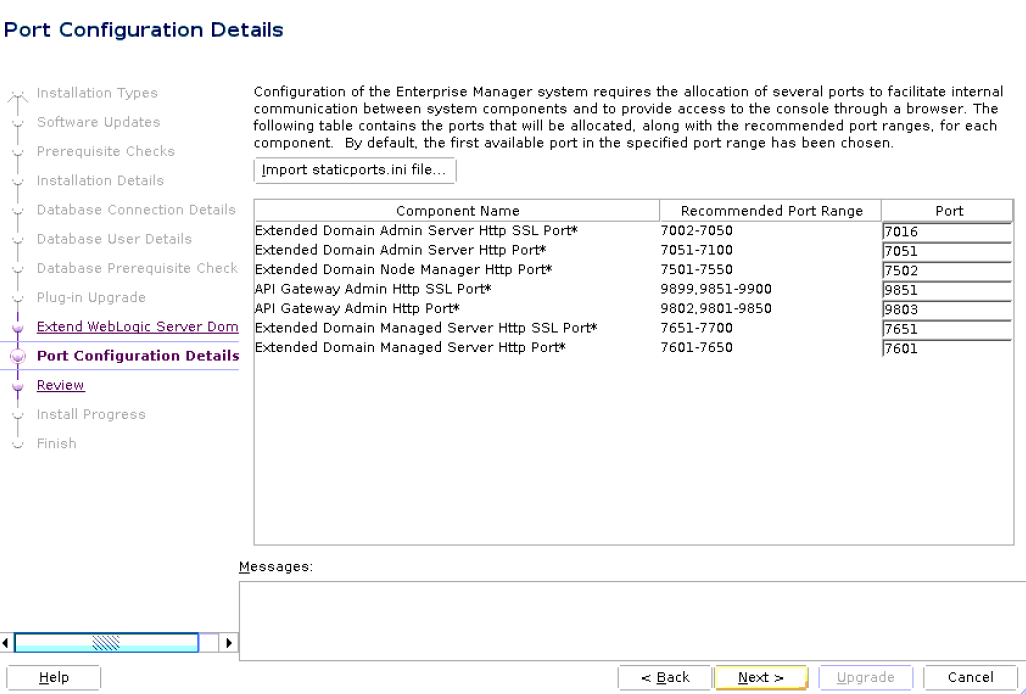This screenshot has width=1026, height=694.
Task: Open the Extend WebLogic Server Dom step
Action: tap(137, 327)
